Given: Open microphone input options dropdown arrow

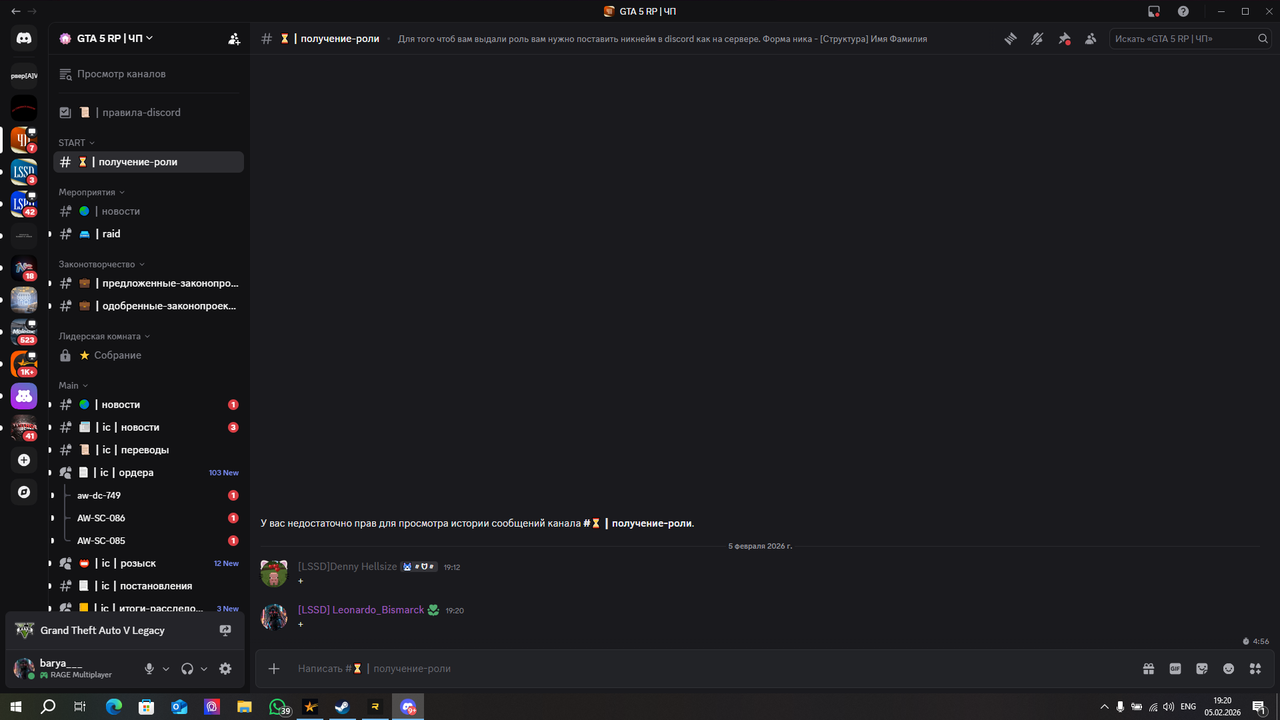Looking at the screenshot, I should tap(166, 669).
